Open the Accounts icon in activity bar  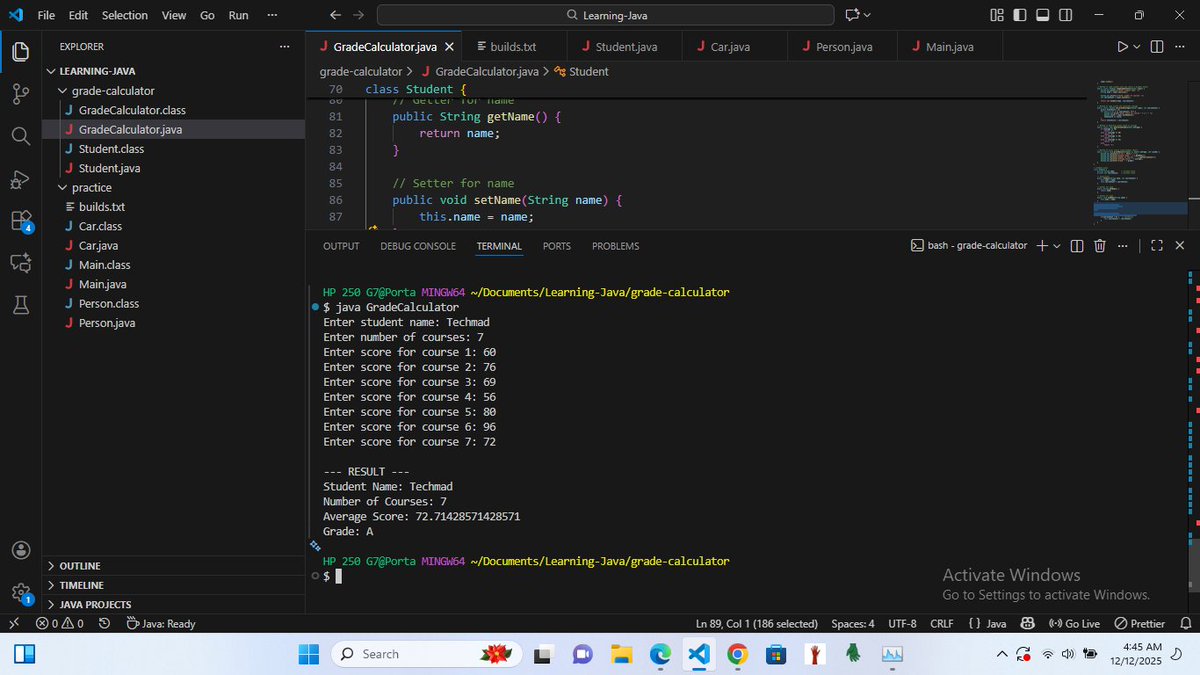click(x=20, y=550)
